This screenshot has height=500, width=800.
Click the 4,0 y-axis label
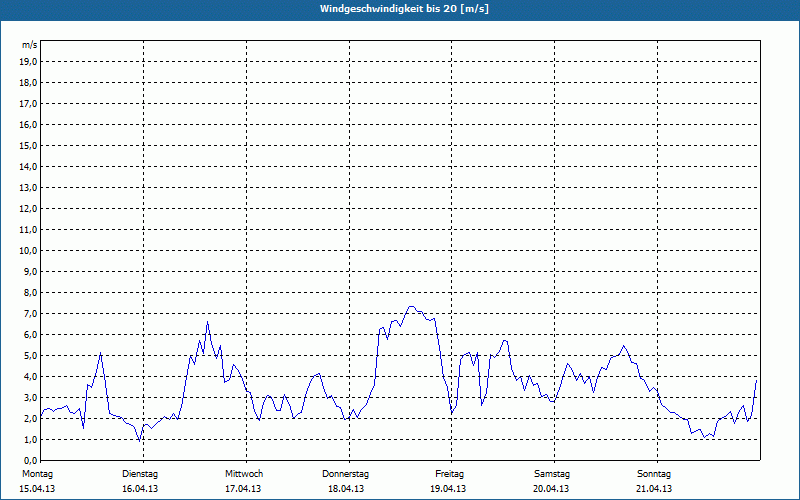30,377
